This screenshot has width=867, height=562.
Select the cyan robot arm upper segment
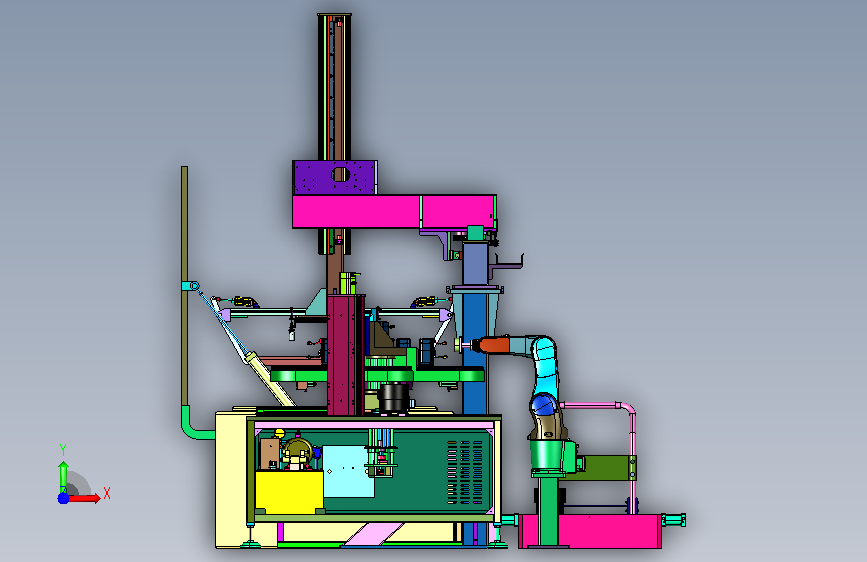[x=544, y=365]
